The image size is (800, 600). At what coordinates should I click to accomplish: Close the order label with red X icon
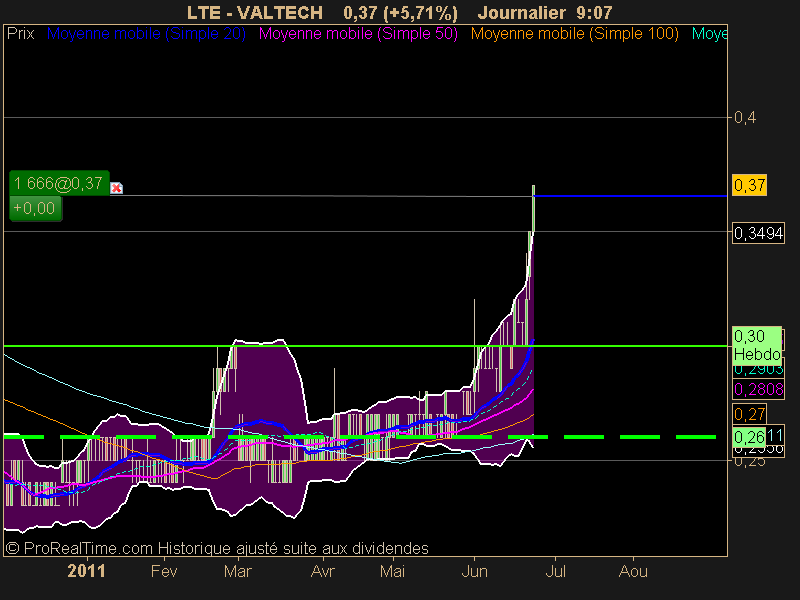[116, 188]
